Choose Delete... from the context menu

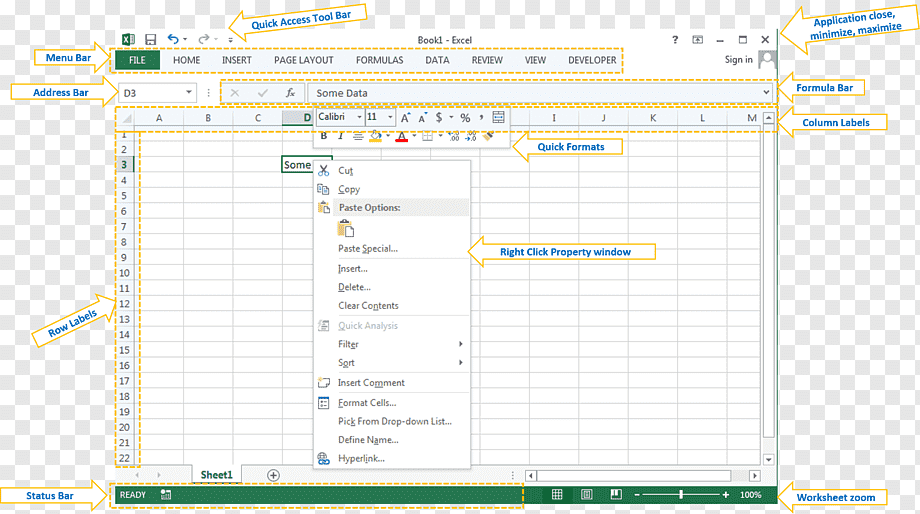(x=354, y=287)
